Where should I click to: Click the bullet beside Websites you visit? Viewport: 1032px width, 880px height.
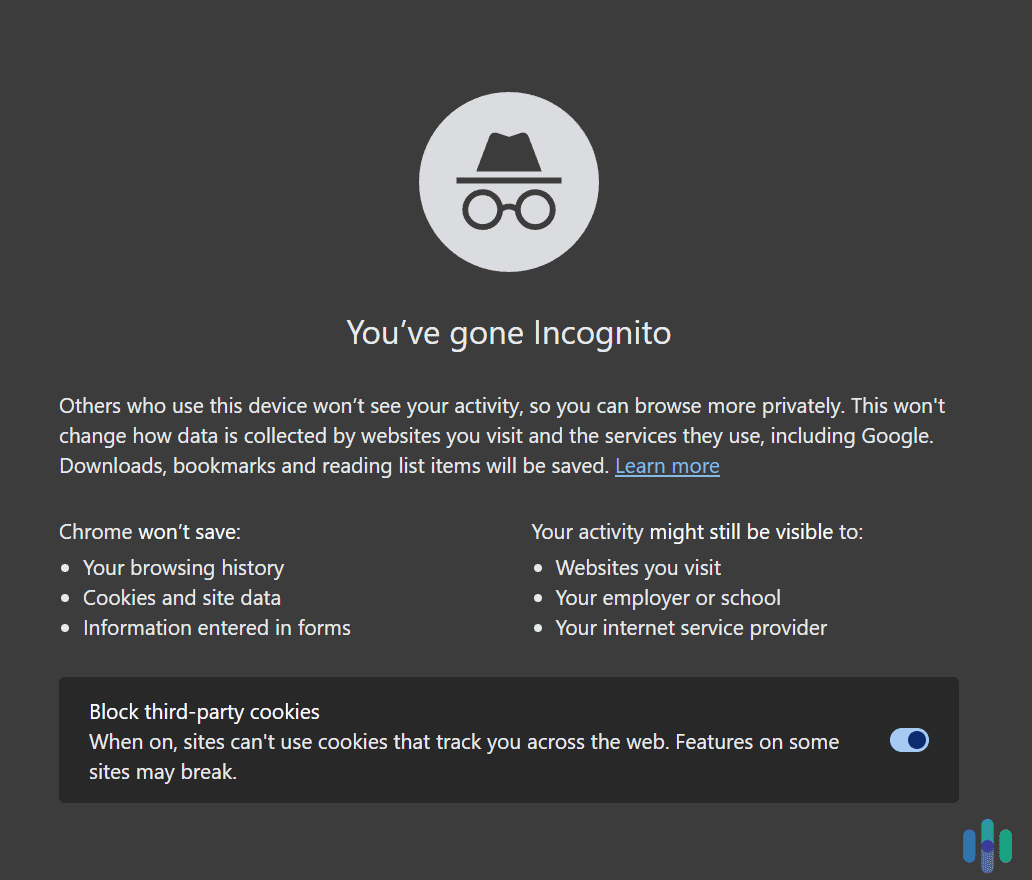click(x=538, y=567)
